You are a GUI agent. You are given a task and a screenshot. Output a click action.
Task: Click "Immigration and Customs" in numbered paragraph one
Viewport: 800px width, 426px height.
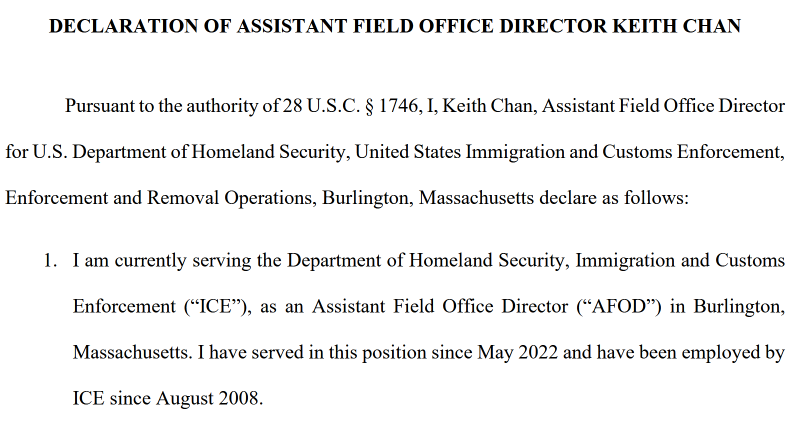(680, 261)
